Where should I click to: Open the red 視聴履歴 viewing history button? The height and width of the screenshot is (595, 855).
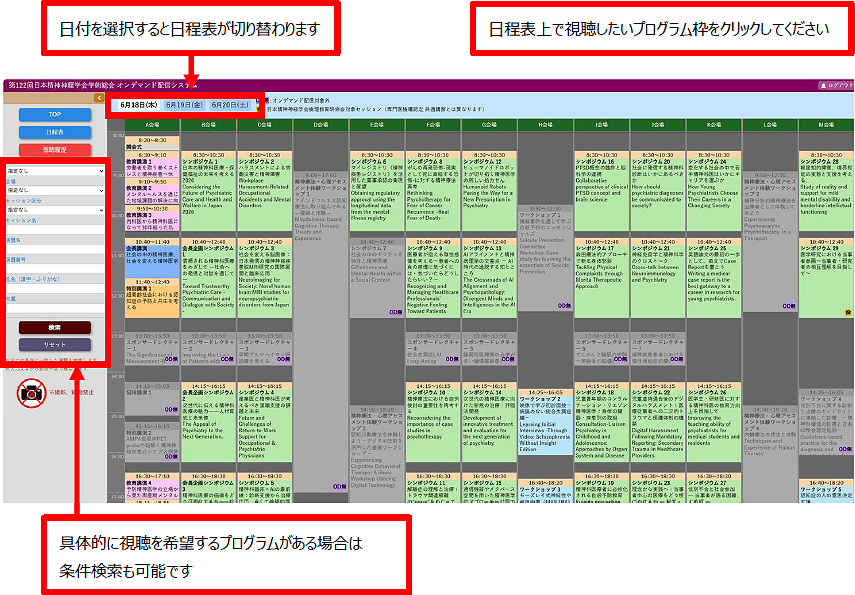coord(55,149)
